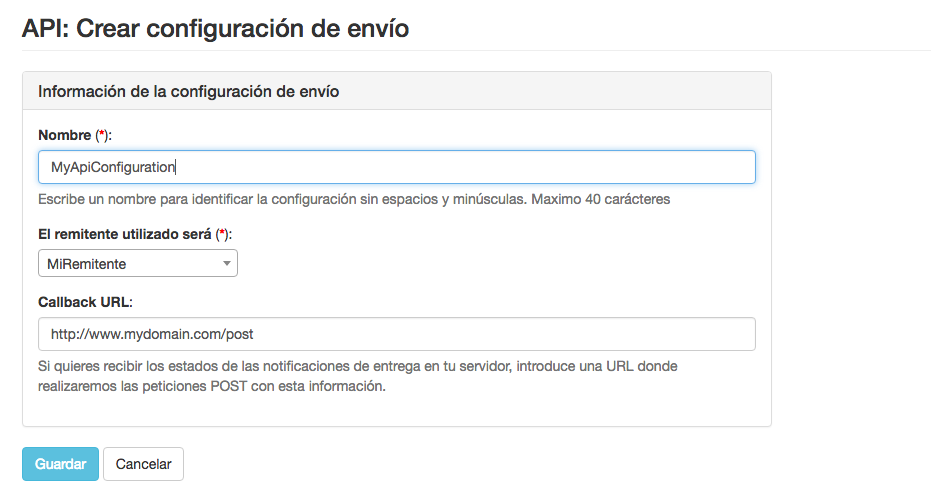The width and height of the screenshot is (931, 494).
Task: Click the 'API: Crear configuración de envío' heading
Action: (215, 28)
